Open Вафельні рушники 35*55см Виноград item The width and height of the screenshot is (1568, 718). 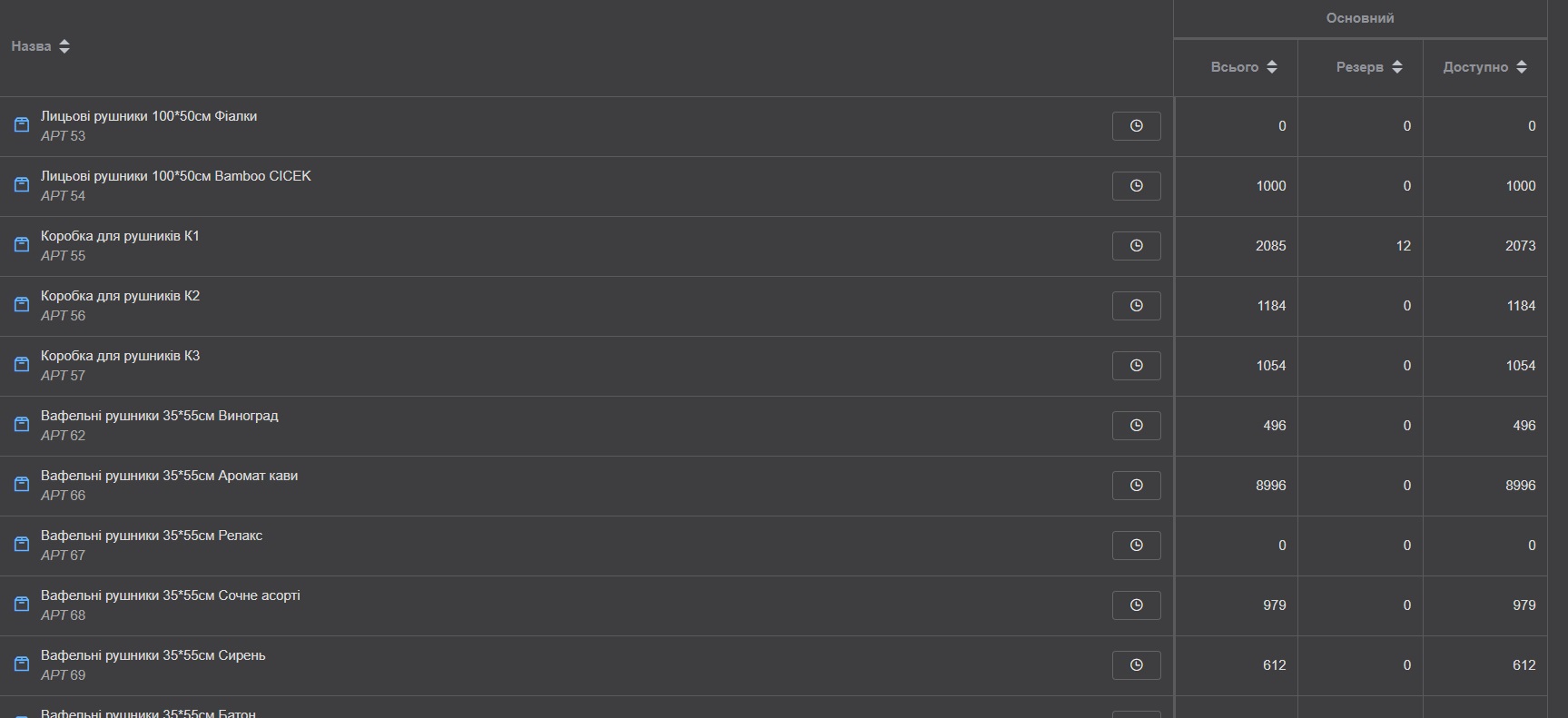point(159,416)
